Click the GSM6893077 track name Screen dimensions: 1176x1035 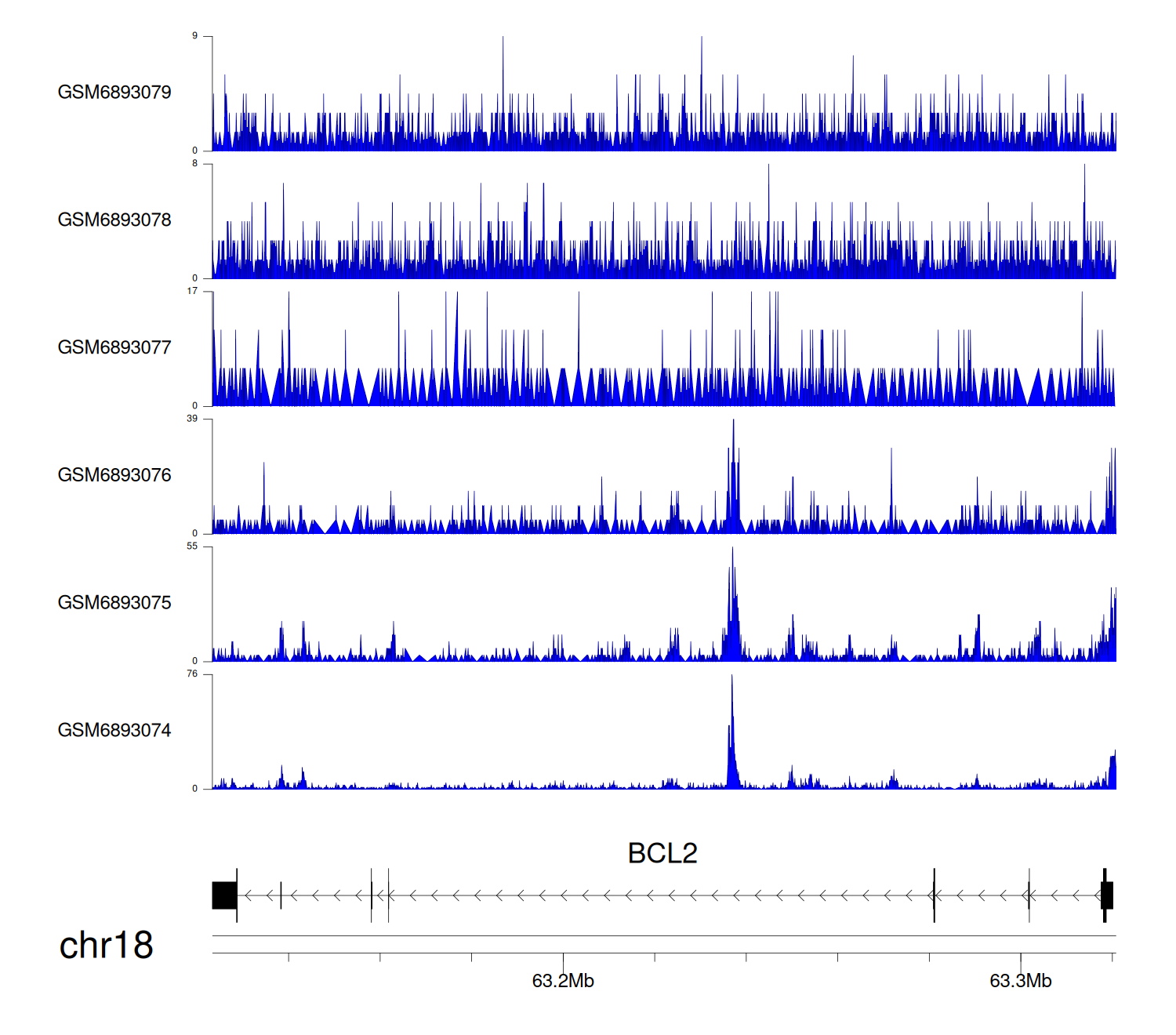coord(114,348)
